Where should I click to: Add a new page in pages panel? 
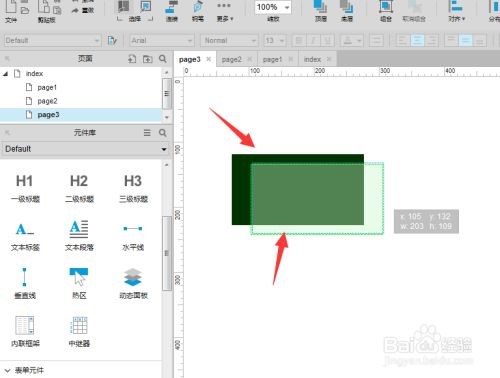pos(132,59)
